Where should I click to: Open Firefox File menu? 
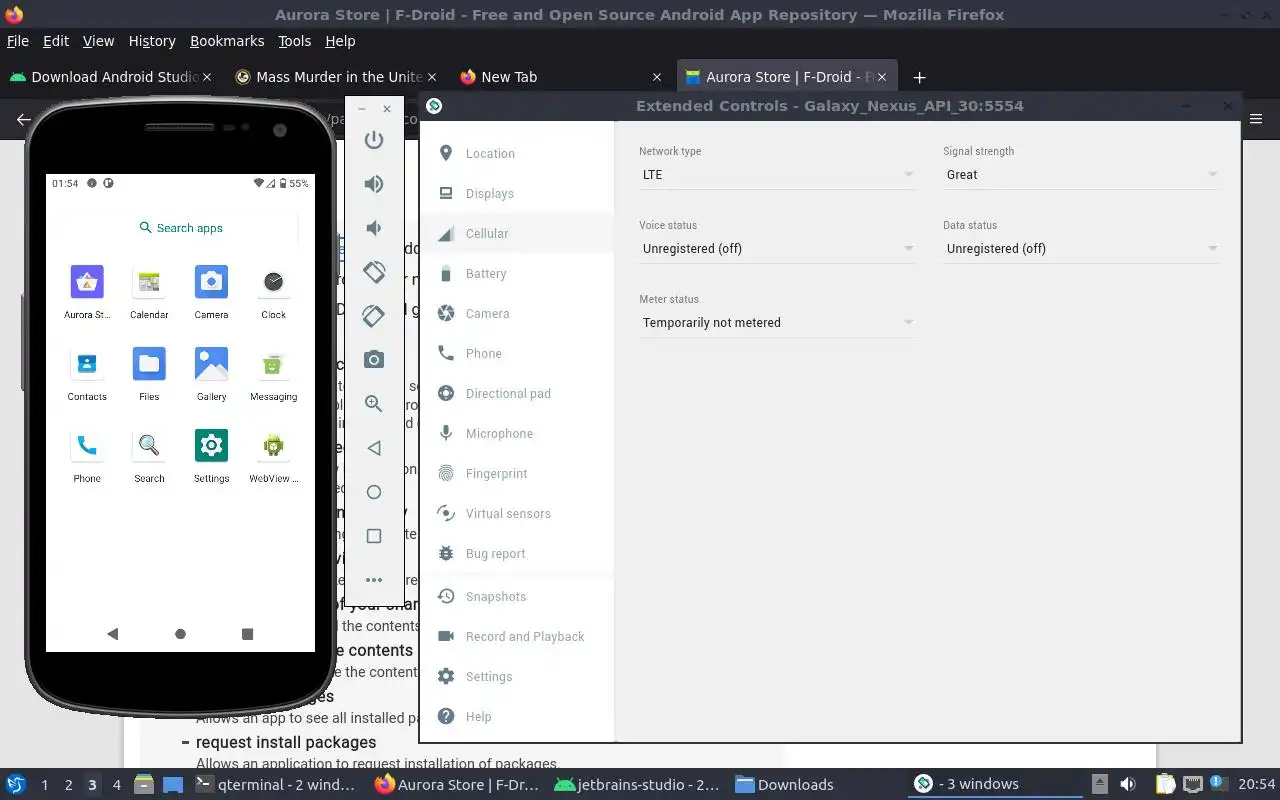tap(18, 41)
